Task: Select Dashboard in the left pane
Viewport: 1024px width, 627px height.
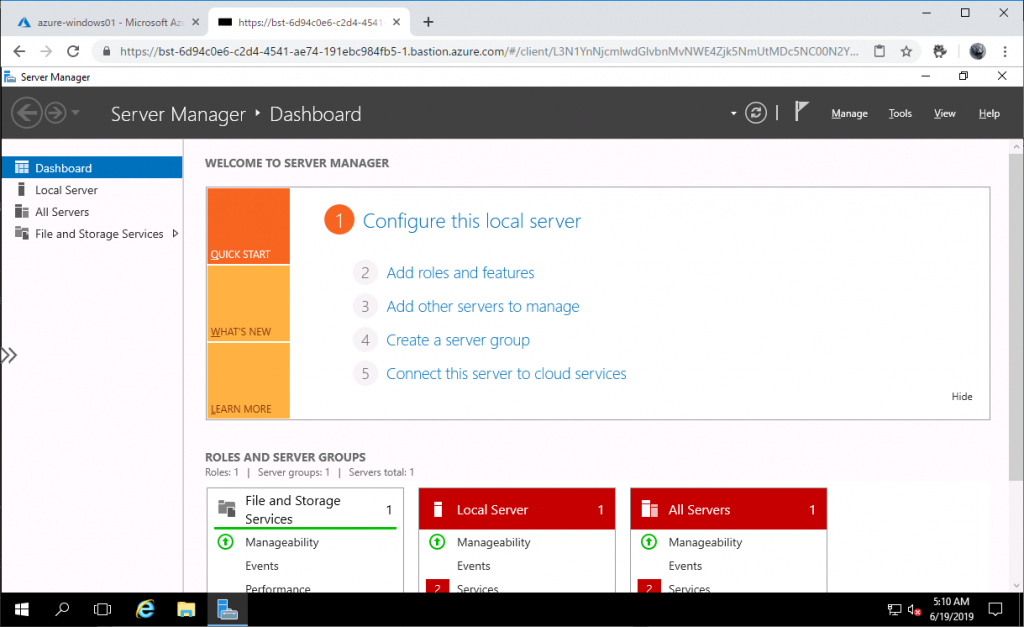Action: (x=92, y=168)
